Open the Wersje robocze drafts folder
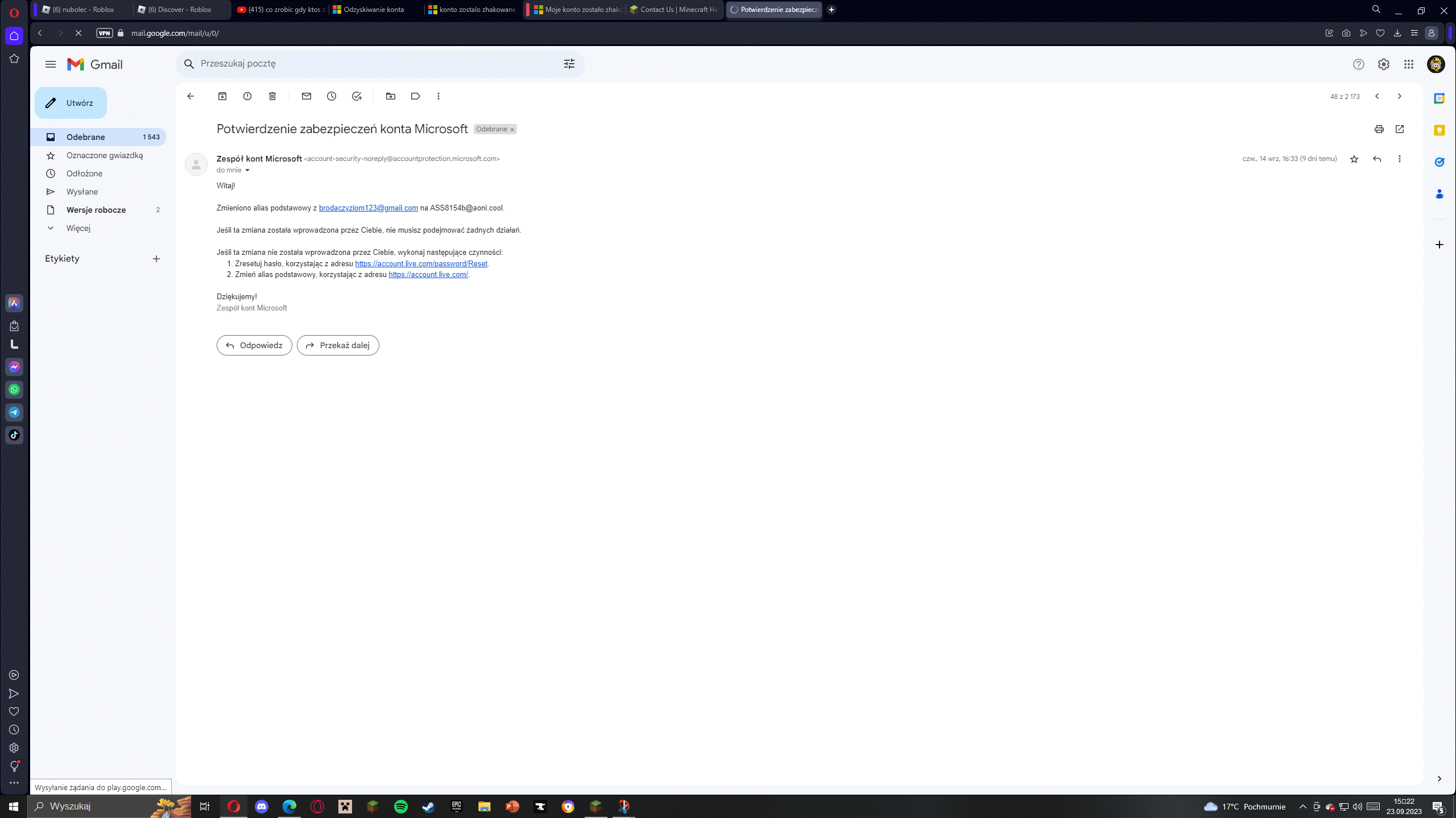 (x=98, y=210)
